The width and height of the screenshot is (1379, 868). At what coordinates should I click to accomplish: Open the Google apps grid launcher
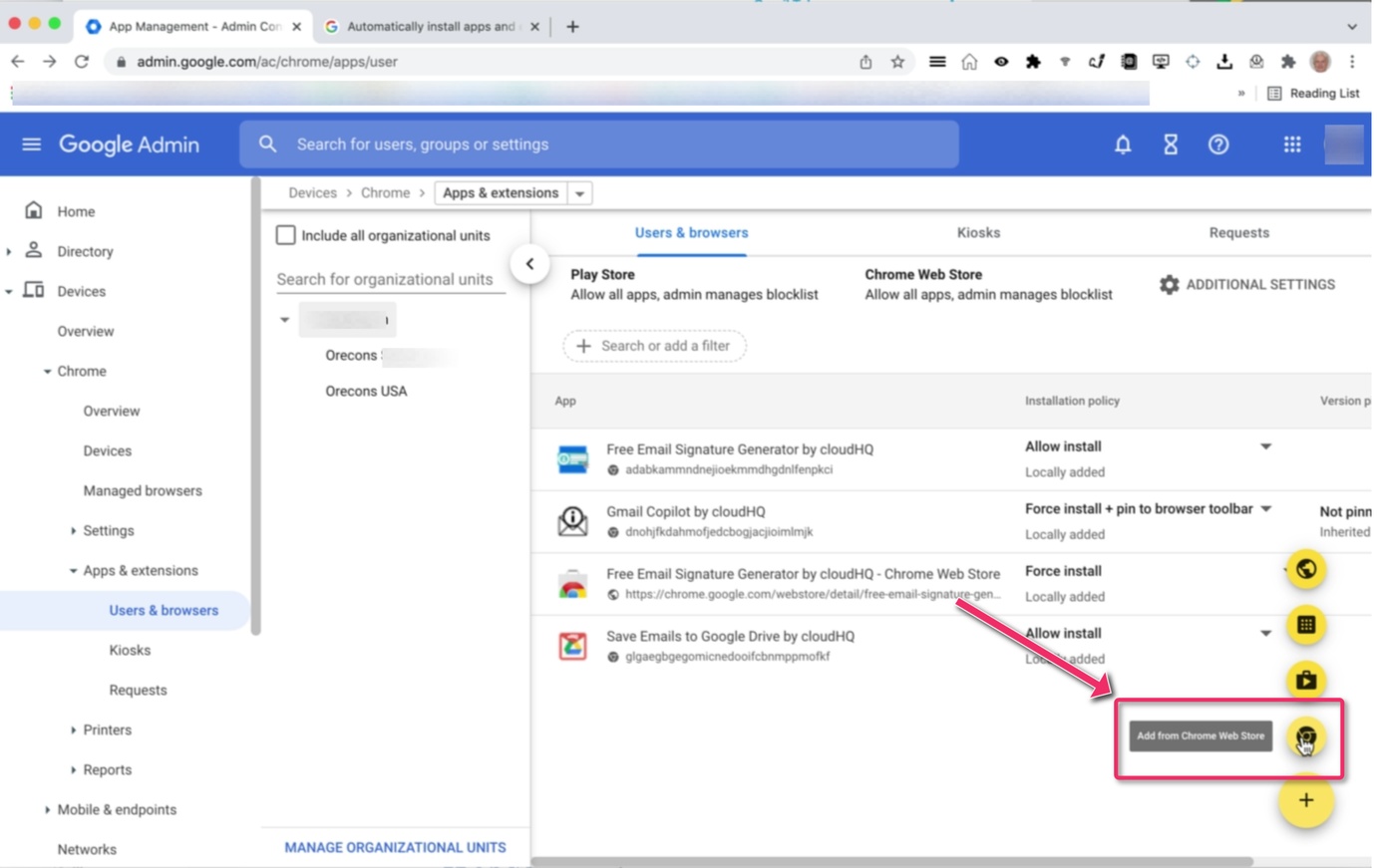[x=1292, y=145]
